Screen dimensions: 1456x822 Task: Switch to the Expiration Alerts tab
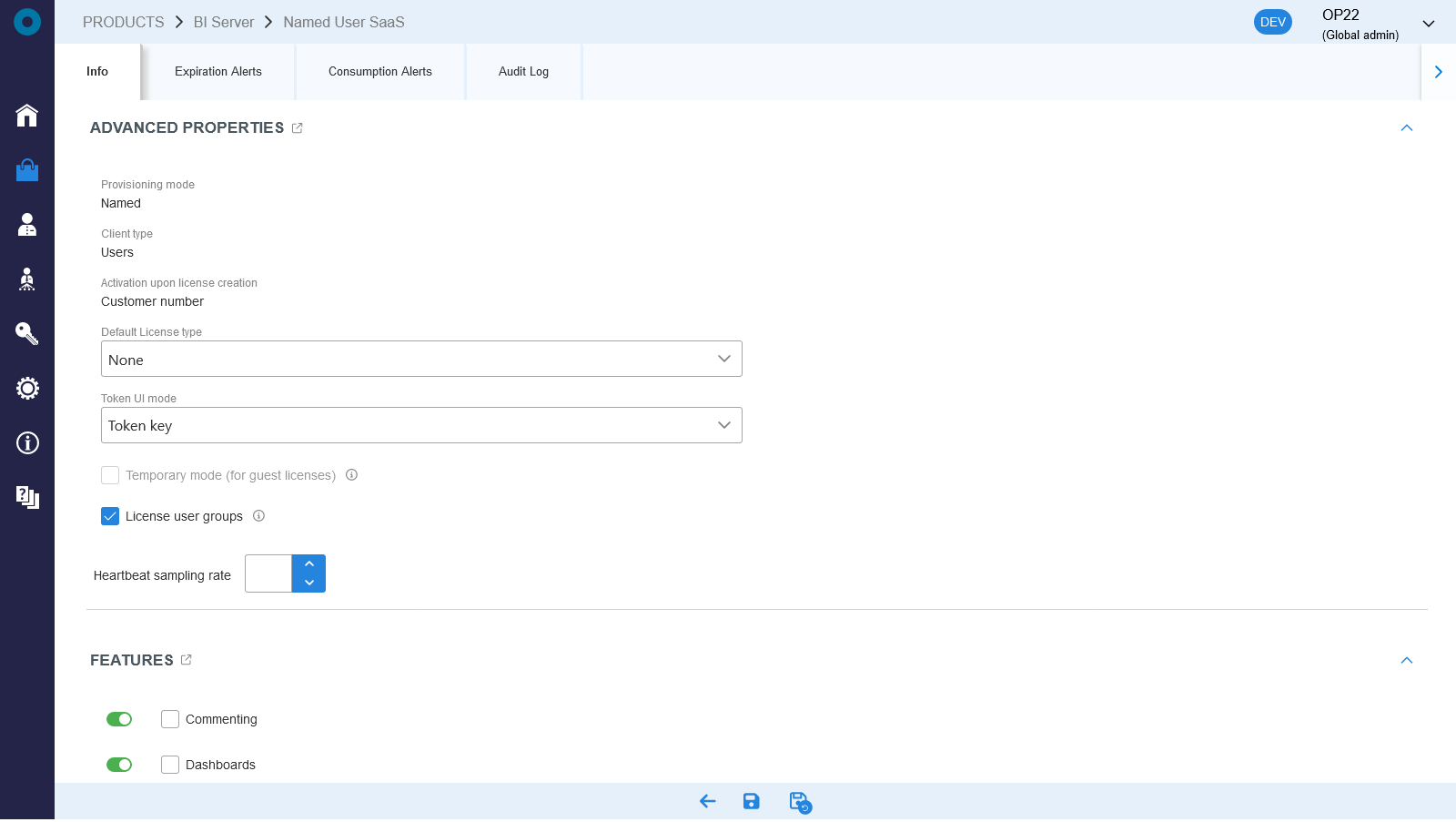tap(217, 71)
